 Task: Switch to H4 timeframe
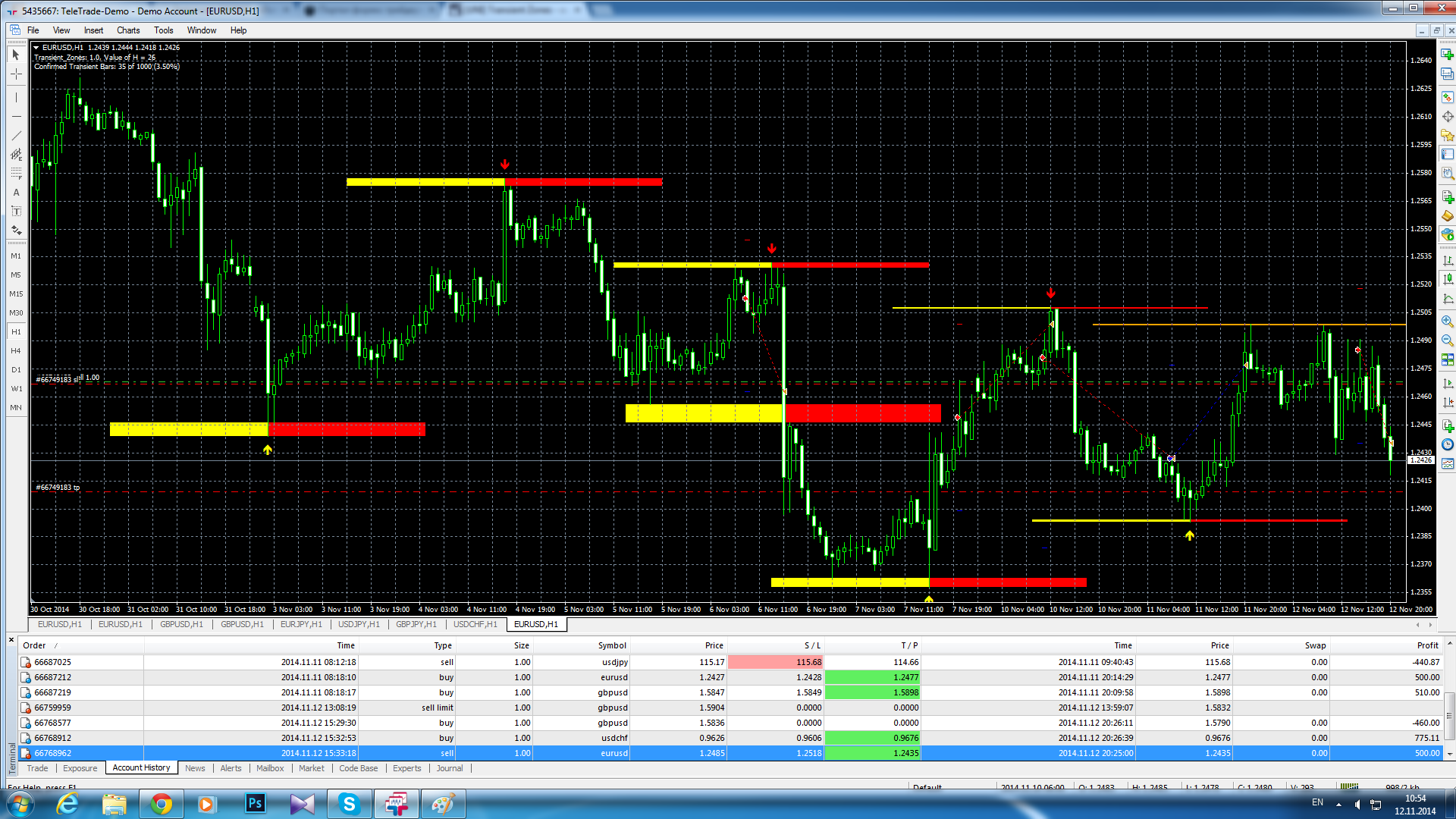point(16,351)
